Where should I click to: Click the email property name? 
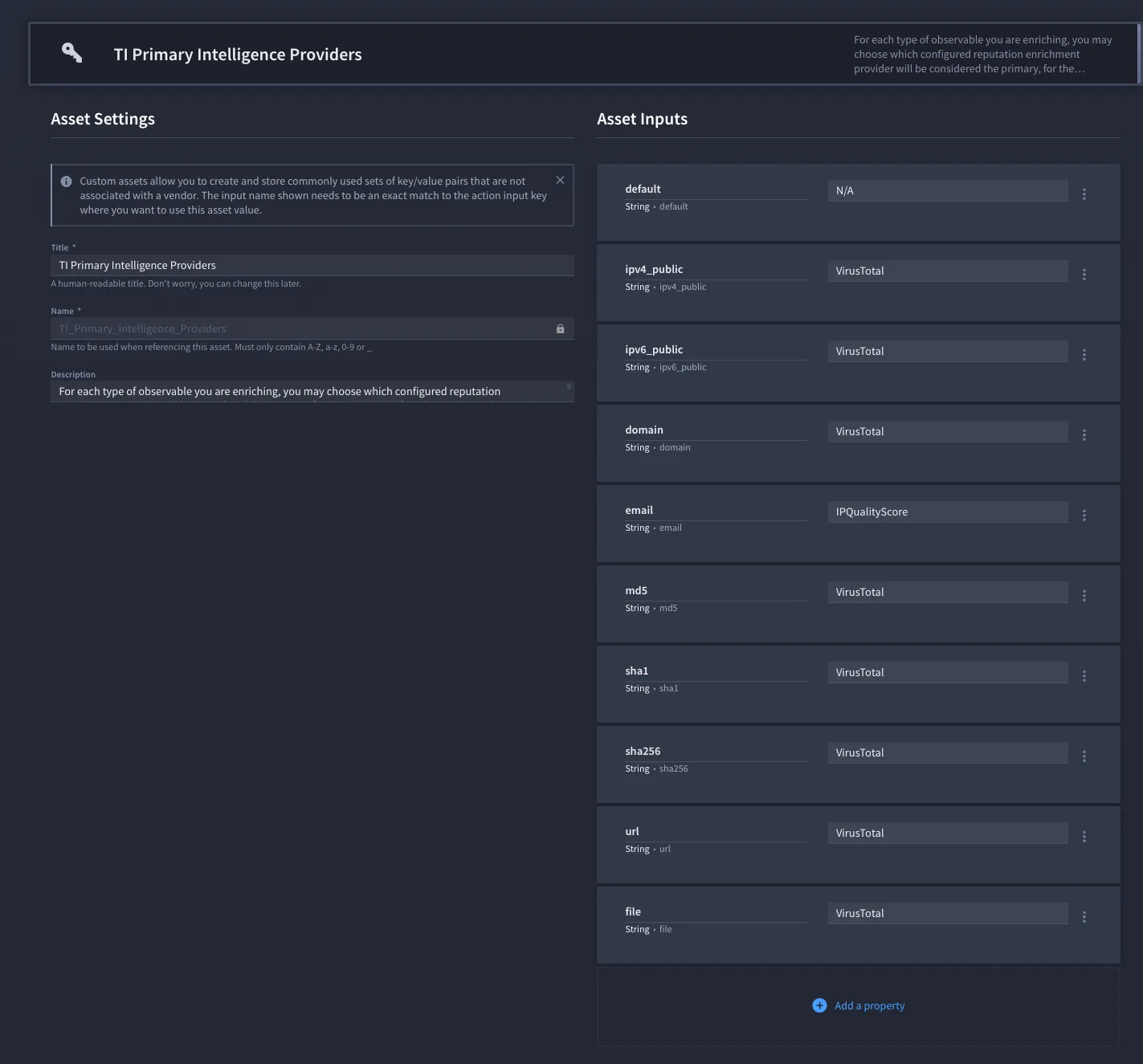[x=639, y=510]
